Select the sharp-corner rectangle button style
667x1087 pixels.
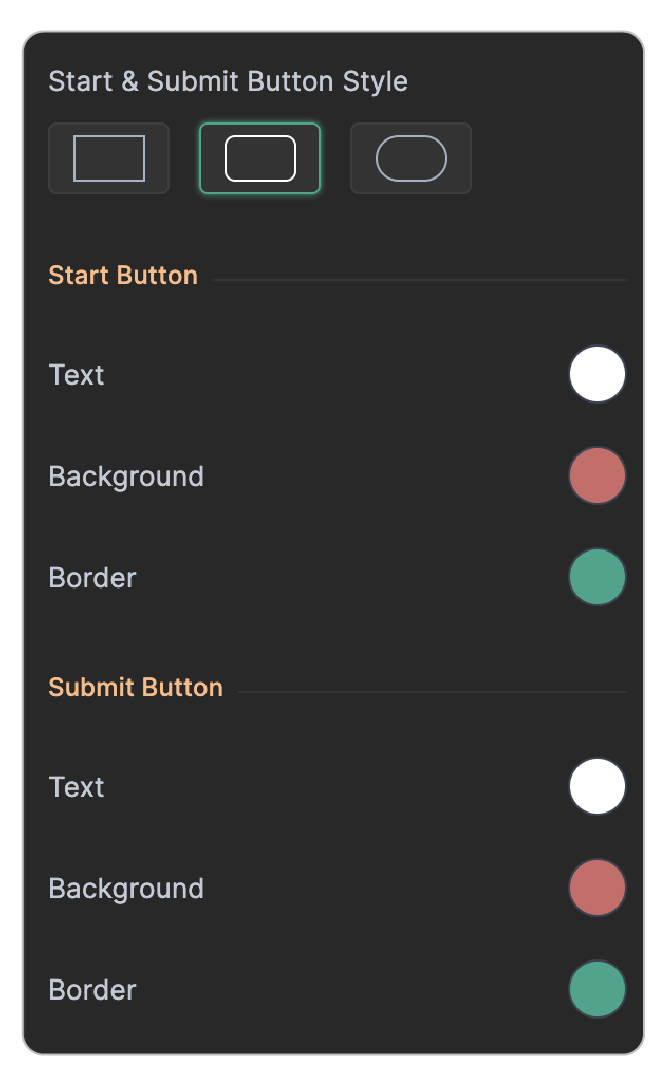coord(109,158)
